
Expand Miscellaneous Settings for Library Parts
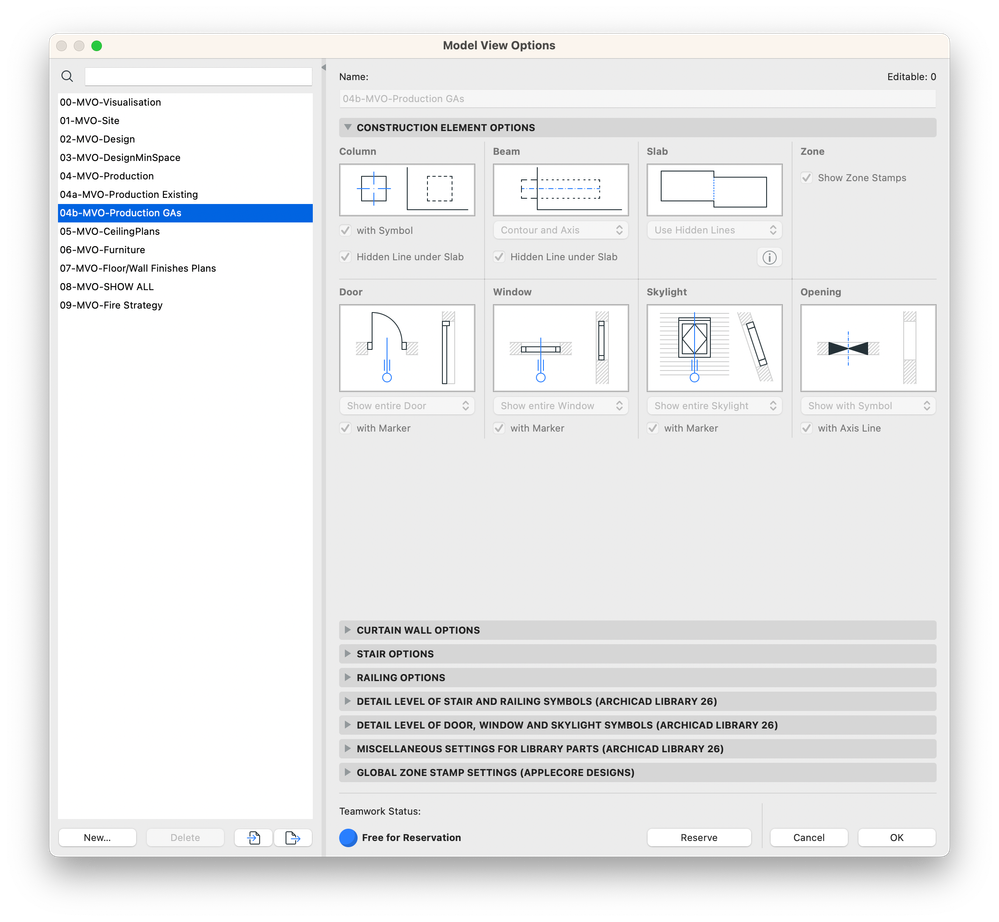click(348, 748)
